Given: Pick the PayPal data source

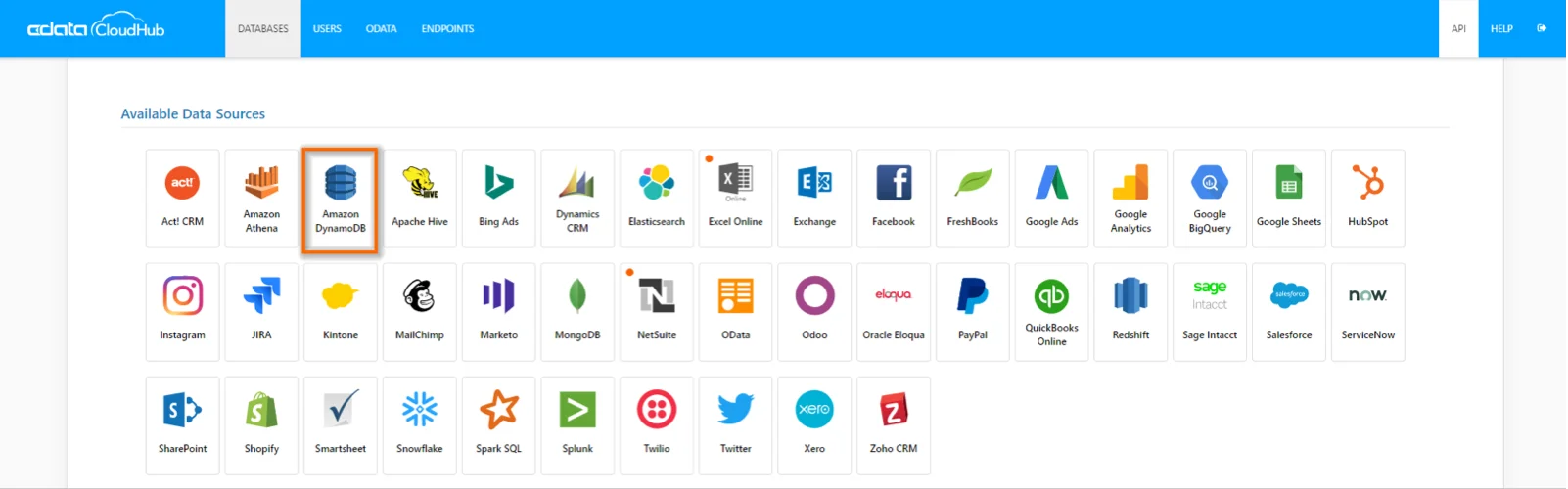Looking at the screenshot, I should click(x=973, y=312).
